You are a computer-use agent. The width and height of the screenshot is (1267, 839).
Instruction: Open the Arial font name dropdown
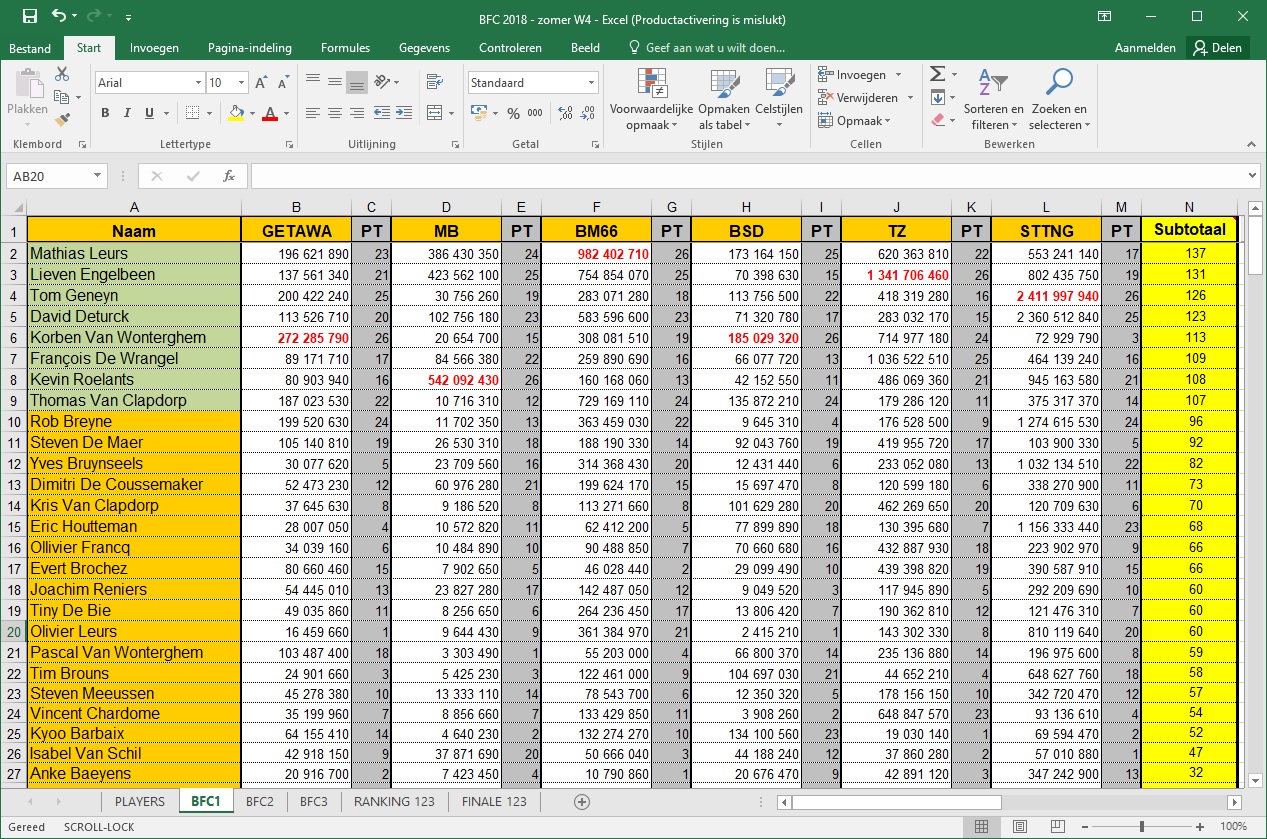pos(197,83)
